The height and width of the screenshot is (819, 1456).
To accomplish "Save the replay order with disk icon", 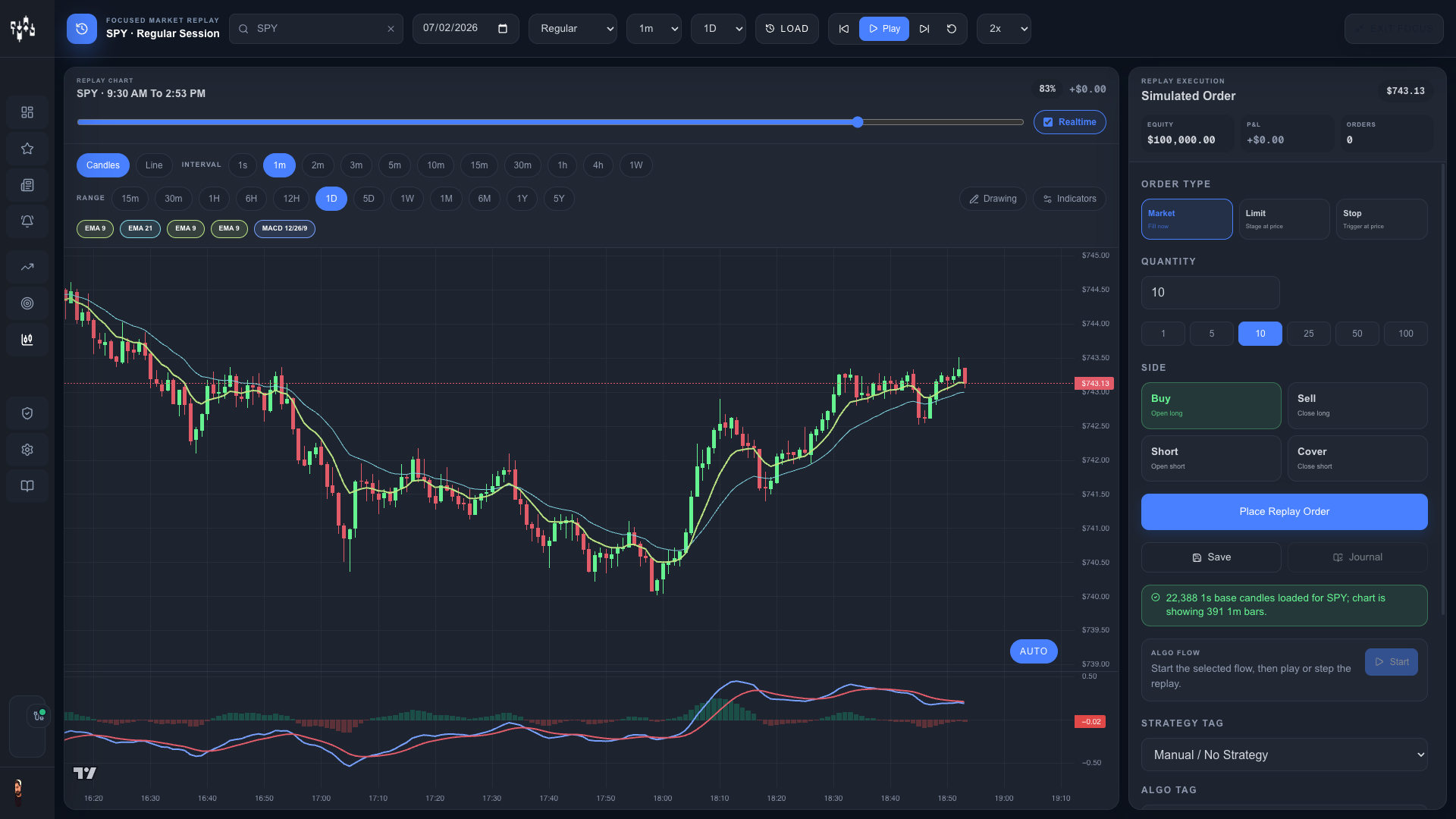I will [x=1211, y=557].
